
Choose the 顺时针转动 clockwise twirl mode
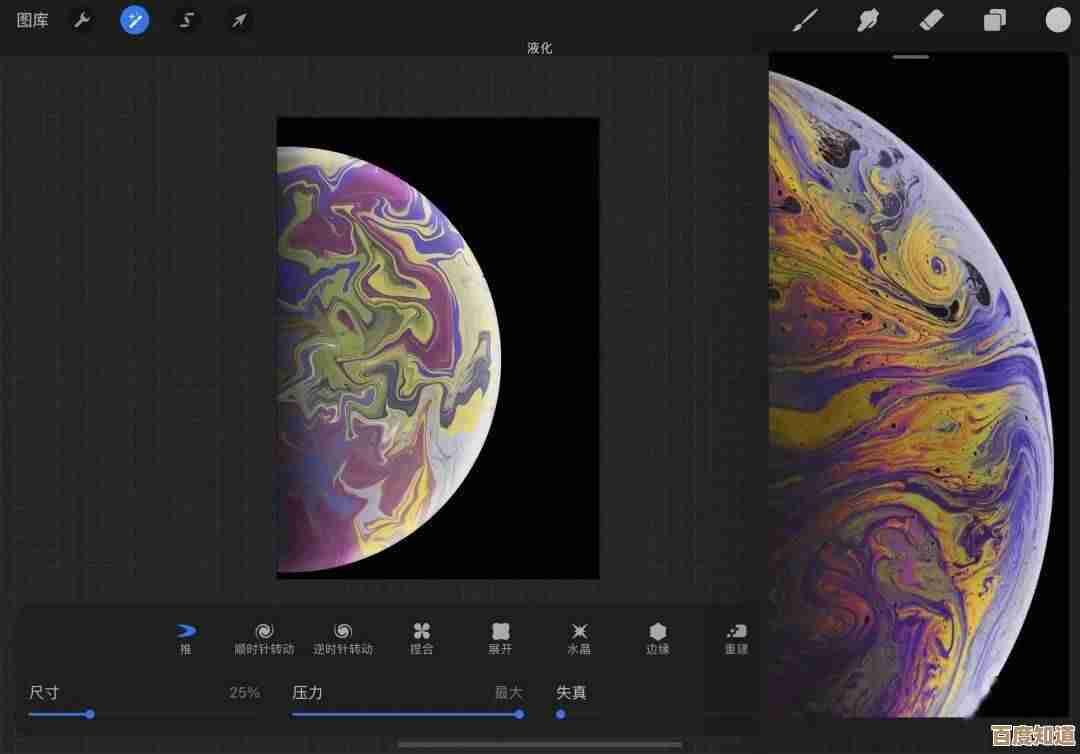tap(264, 637)
